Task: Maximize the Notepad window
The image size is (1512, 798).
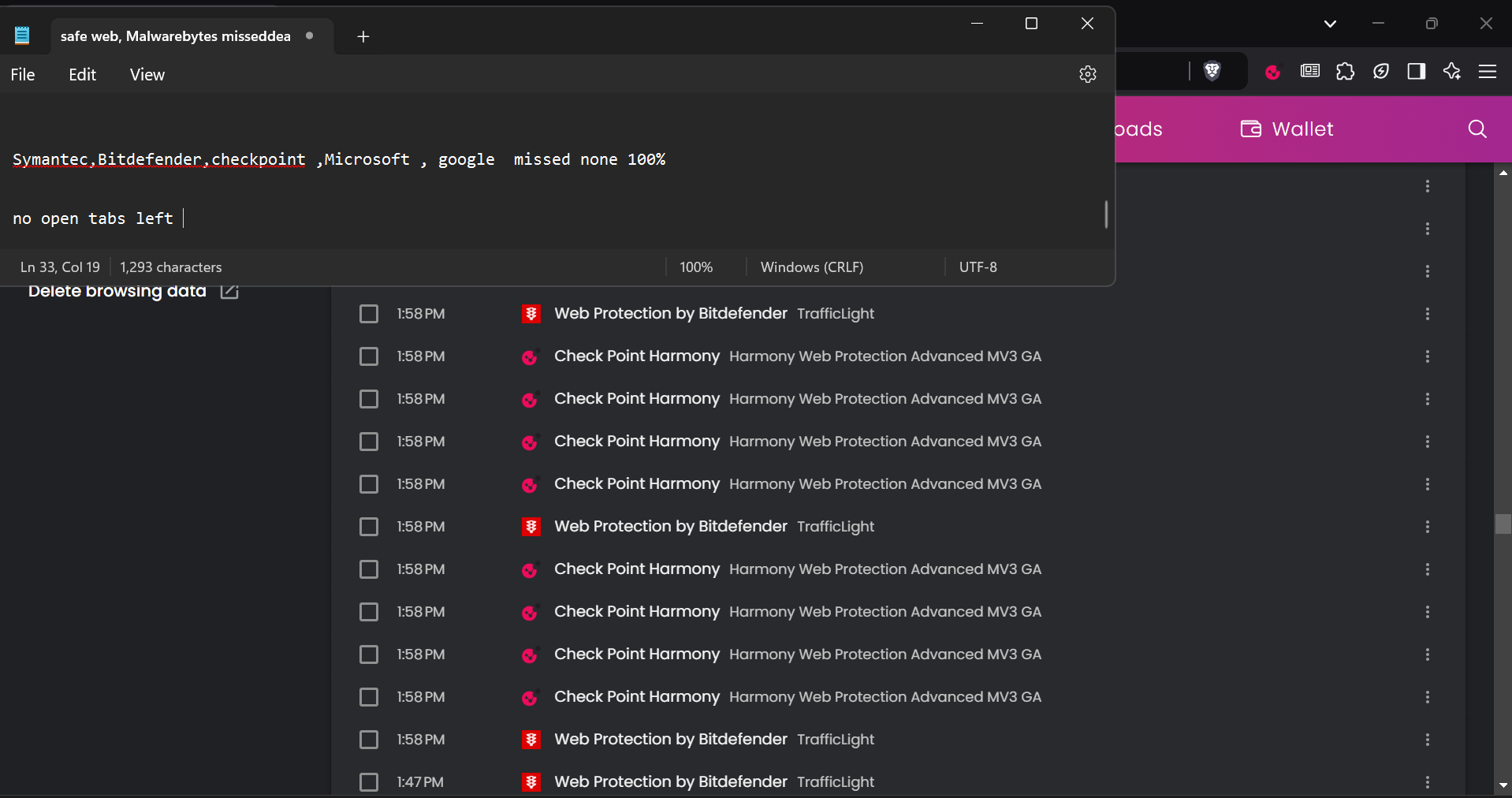Action: click(x=1031, y=24)
